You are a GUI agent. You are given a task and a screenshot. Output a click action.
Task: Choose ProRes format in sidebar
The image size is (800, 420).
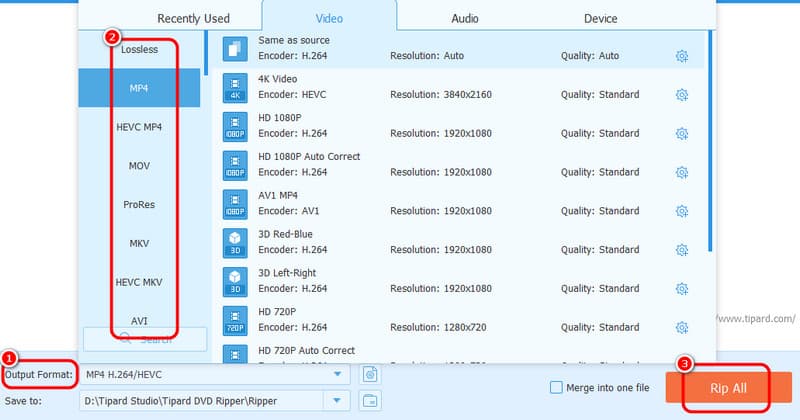click(x=139, y=205)
